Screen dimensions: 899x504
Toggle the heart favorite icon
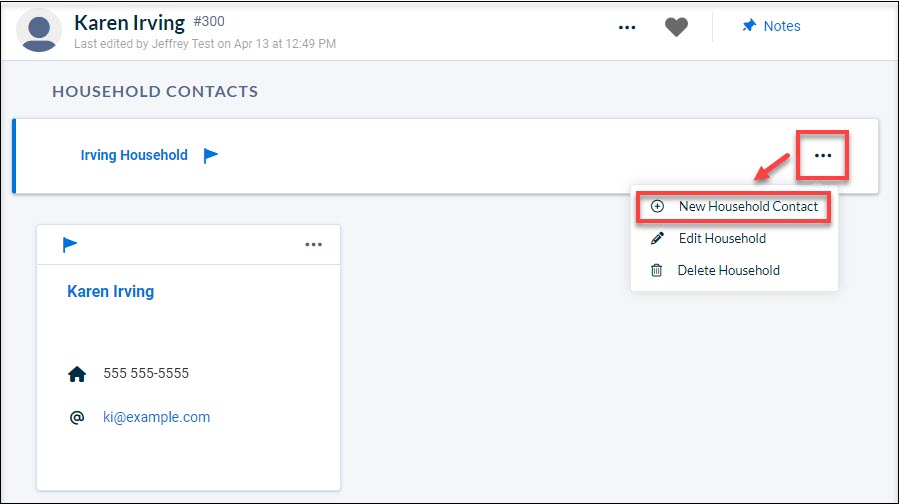pyautogui.click(x=676, y=27)
